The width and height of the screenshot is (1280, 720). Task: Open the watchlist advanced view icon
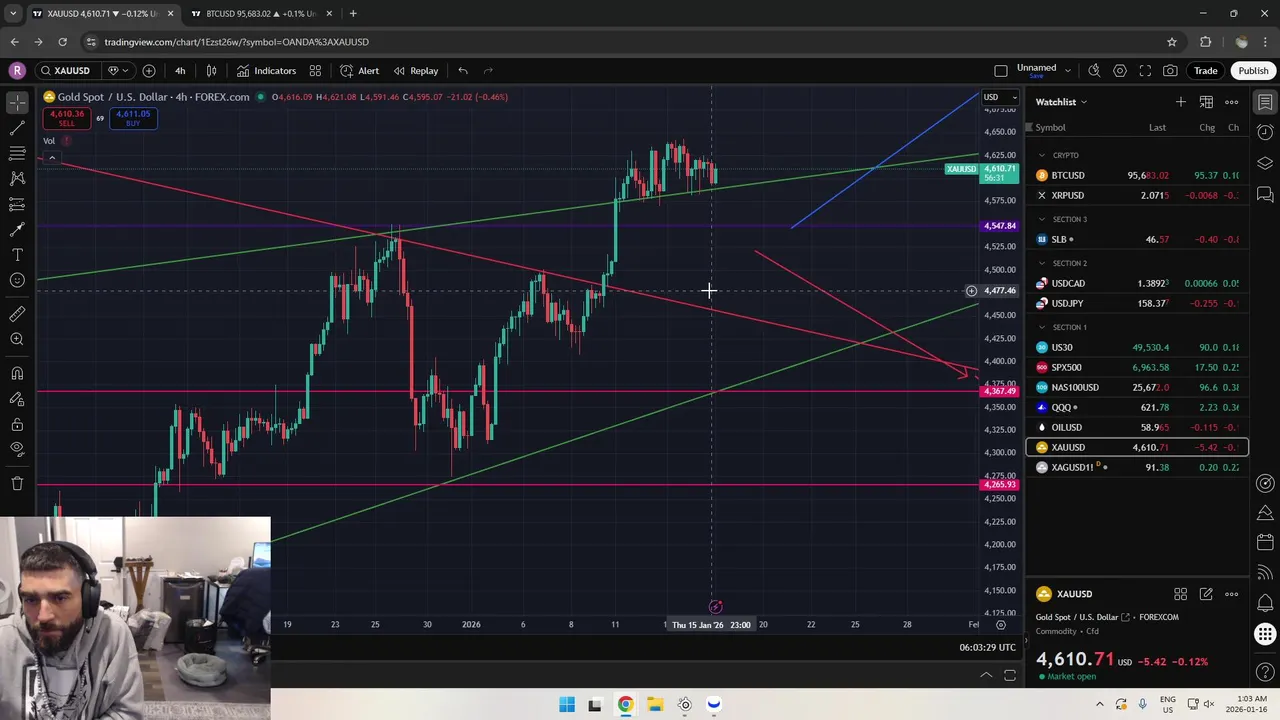(x=1206, y=102)
